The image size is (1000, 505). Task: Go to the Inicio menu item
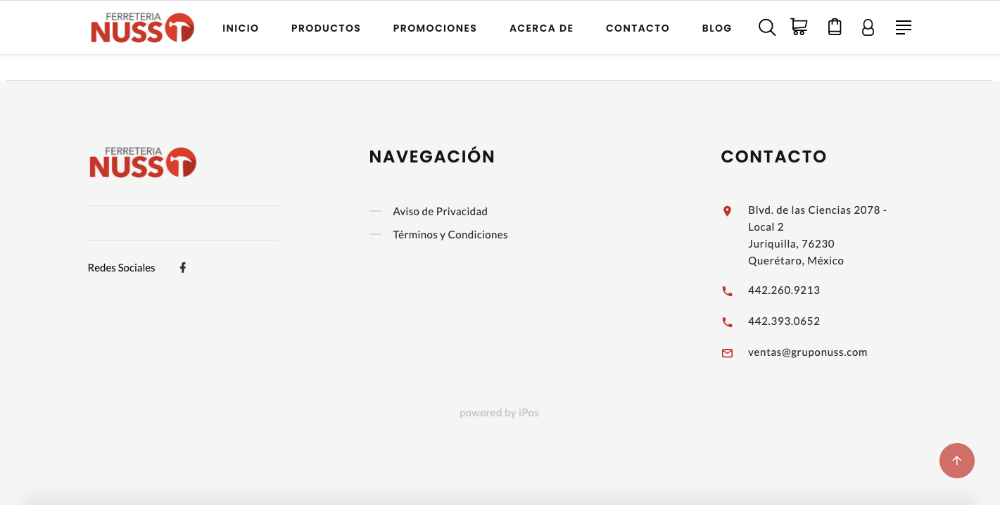tap(240, 28)
